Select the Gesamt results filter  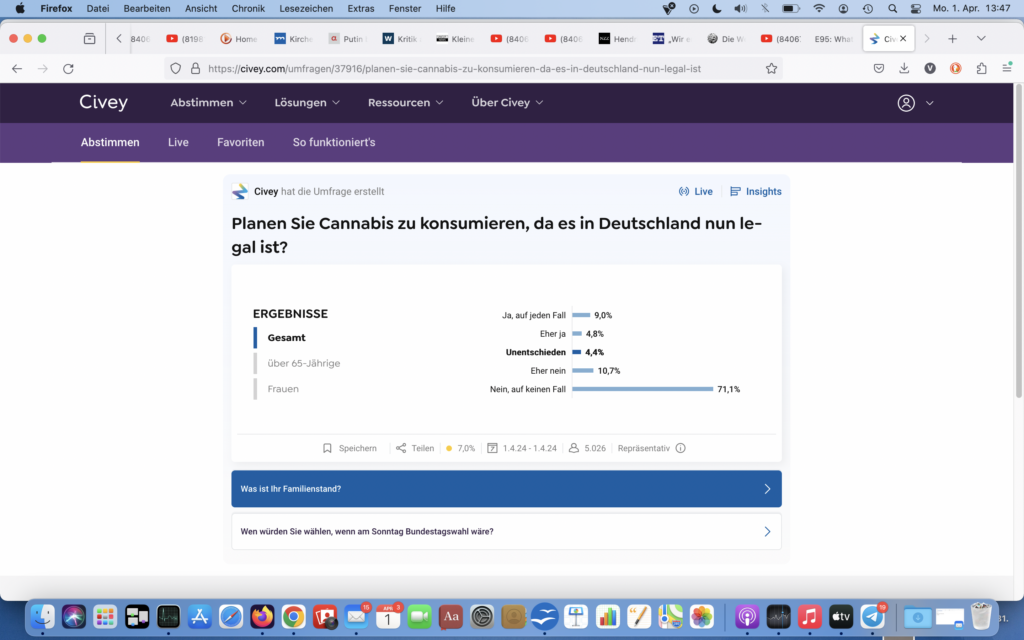pyautogui.click(x=286, y=338)
